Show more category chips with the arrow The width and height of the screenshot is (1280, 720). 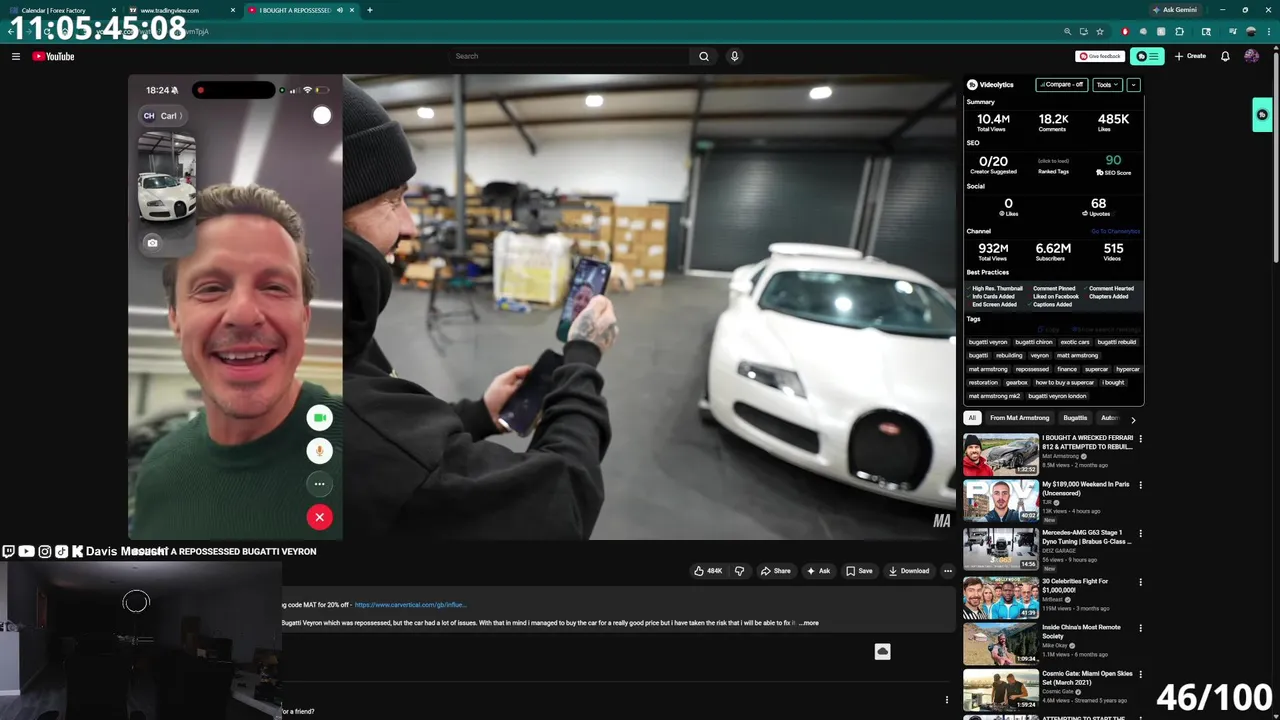(1133, 420)
